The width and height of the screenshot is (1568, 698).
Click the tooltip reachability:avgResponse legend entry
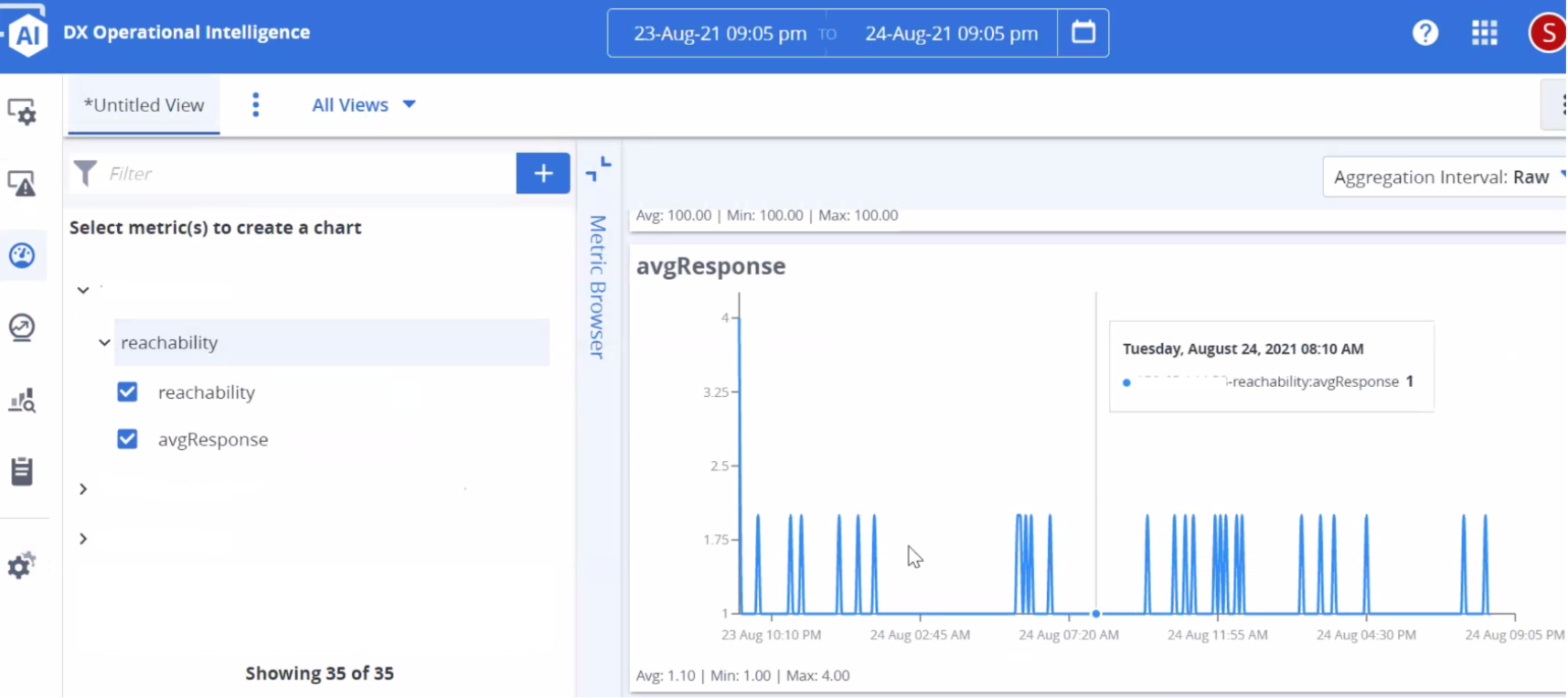[1268, 381]
